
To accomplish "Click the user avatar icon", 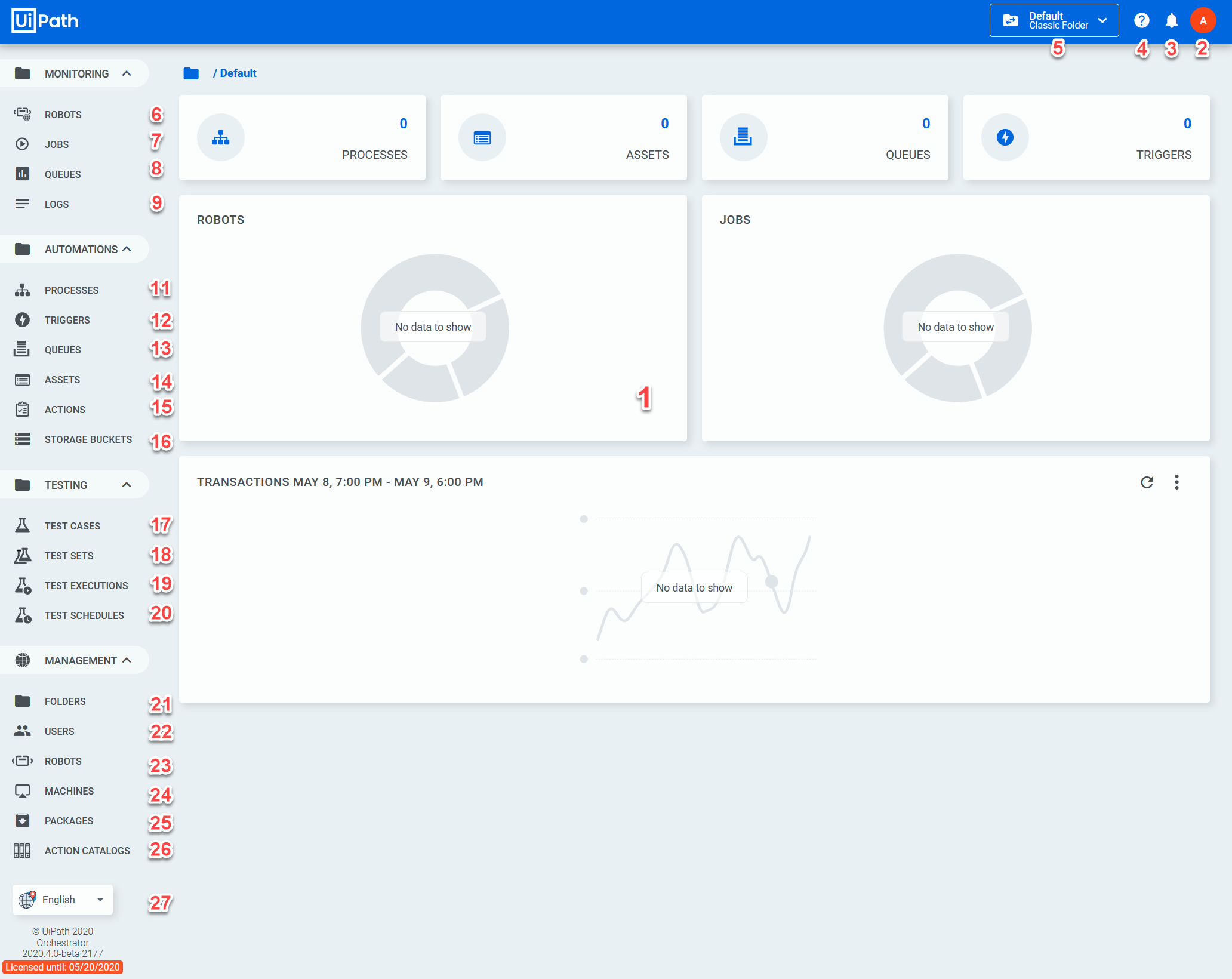I will (x=1203, y=21).
